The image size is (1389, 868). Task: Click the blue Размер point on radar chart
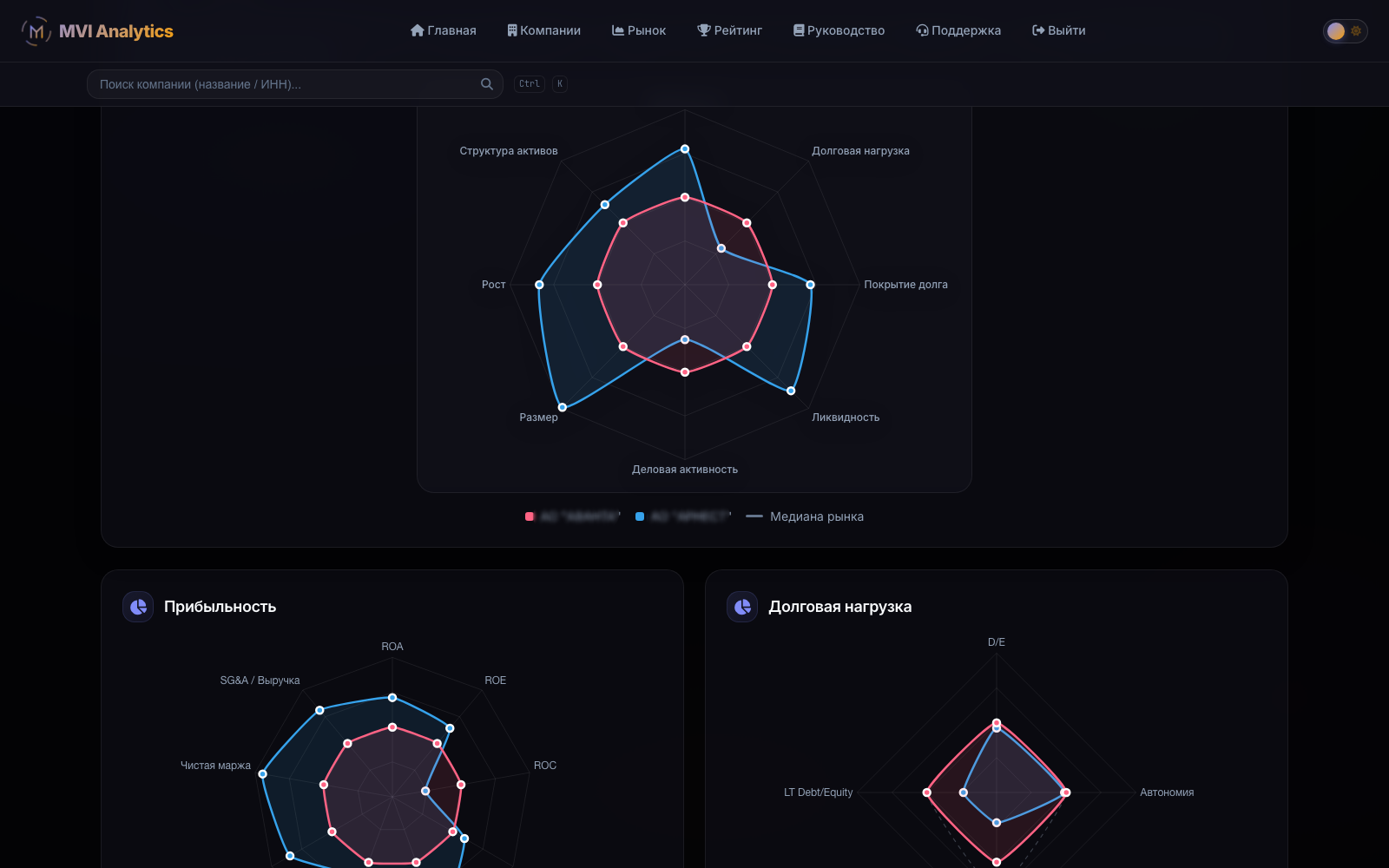563,407
